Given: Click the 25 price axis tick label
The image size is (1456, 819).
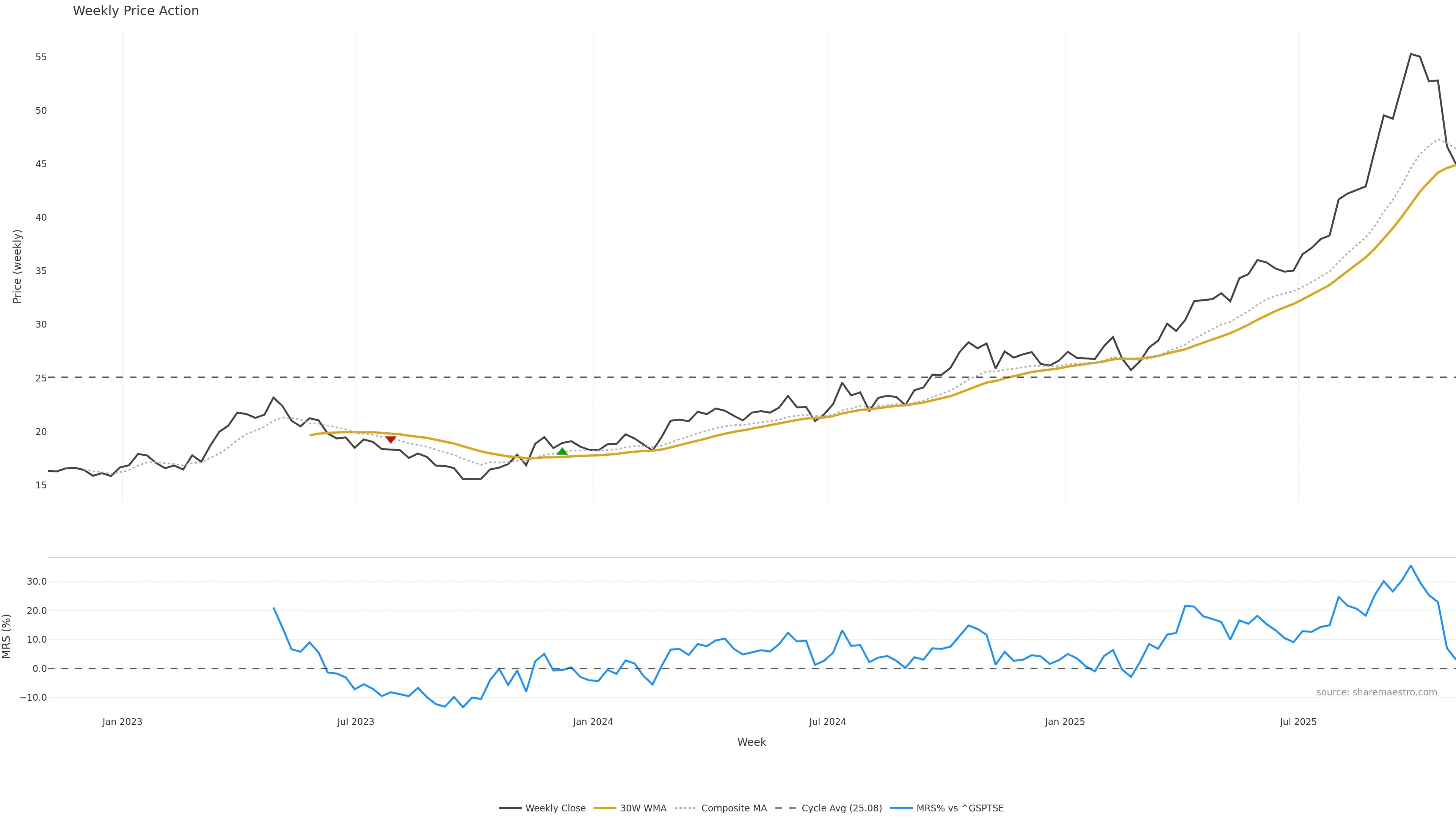Looking at the screenshot, I should tap(41, 378).
